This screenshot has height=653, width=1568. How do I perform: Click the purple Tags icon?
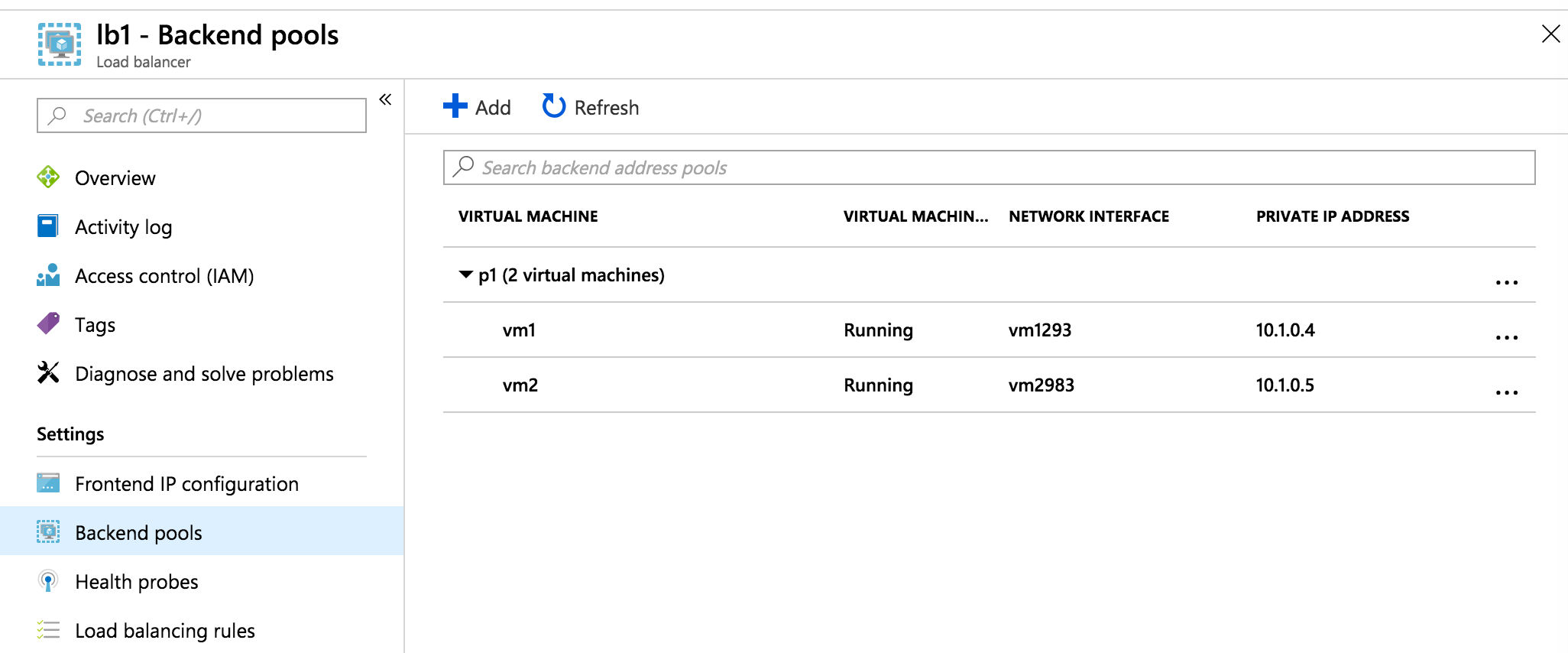48,324
